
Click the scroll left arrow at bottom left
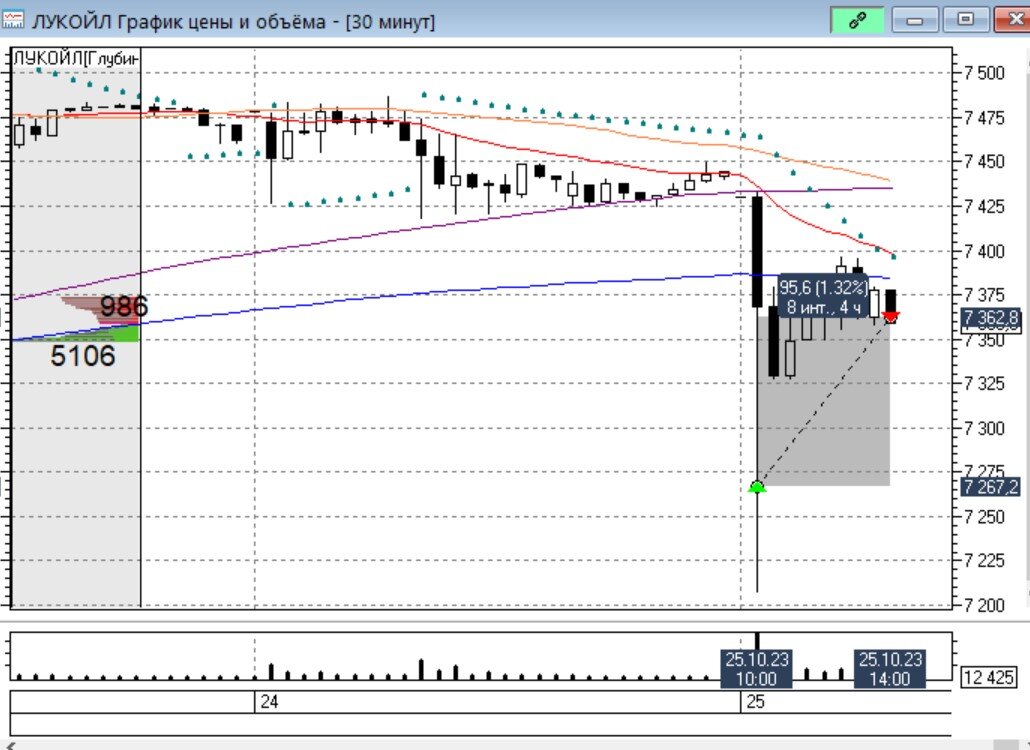click(x=9, y=745)
